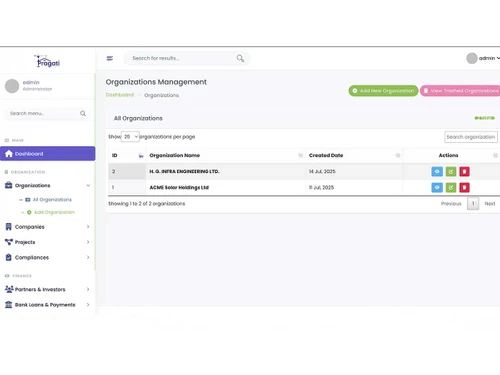Click the Bank Loans & Payments bank icon
This screenshot has height=375, width=500.
9,304
